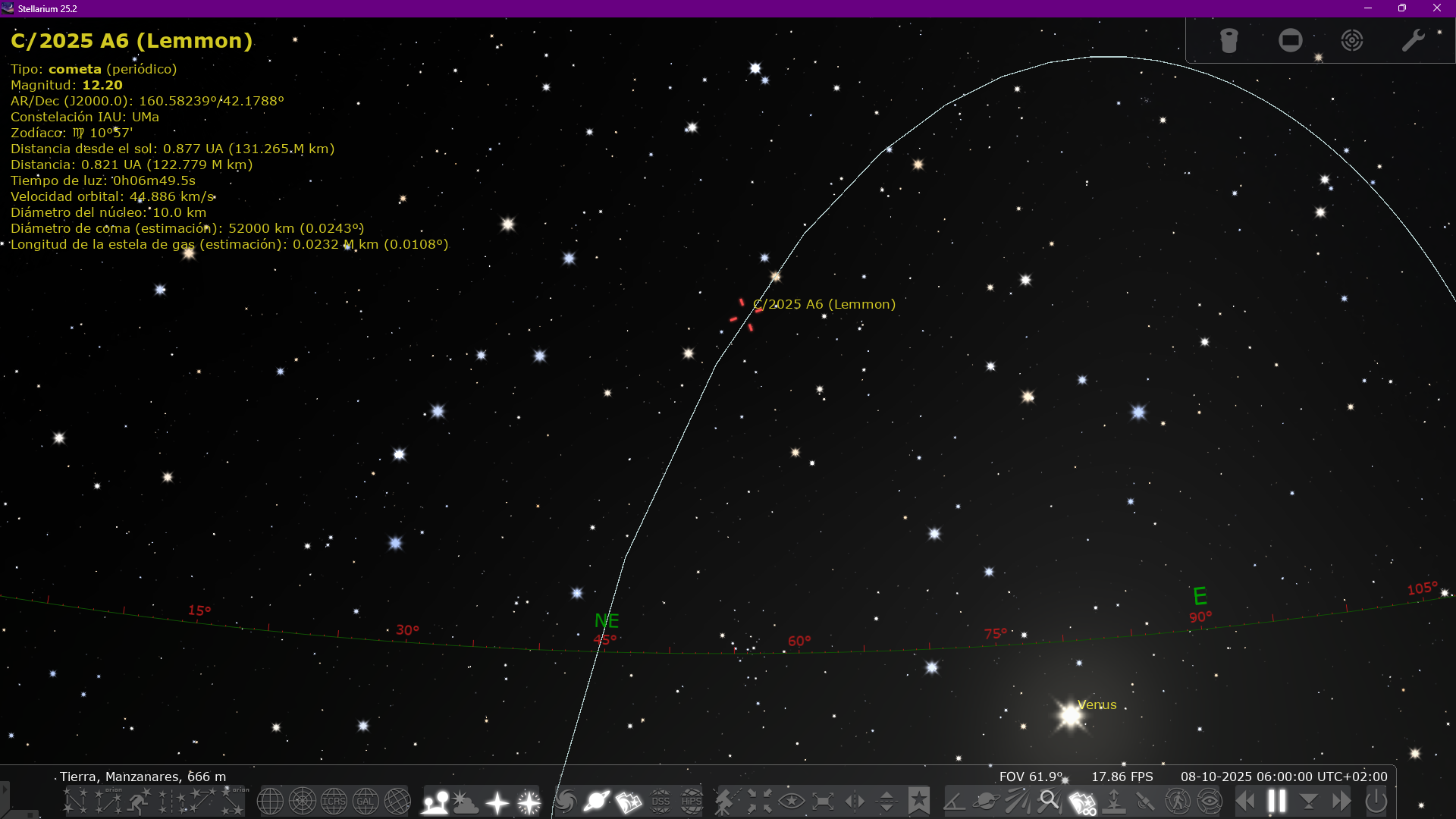This screenshot has width=1456, height=819.
Task: Toggle atmosphere sun-and-cloud icon
Action: pyautogui.click(x=466, y=801)
